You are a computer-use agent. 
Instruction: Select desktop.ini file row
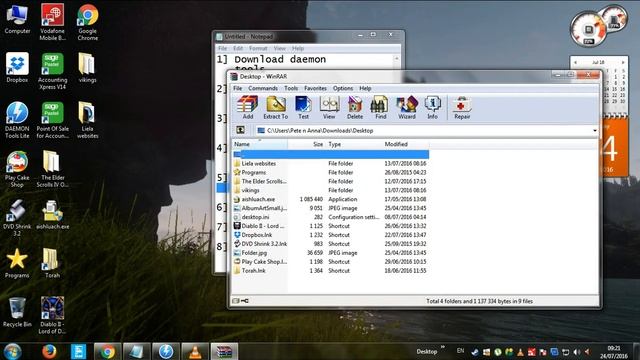point(331,217)
